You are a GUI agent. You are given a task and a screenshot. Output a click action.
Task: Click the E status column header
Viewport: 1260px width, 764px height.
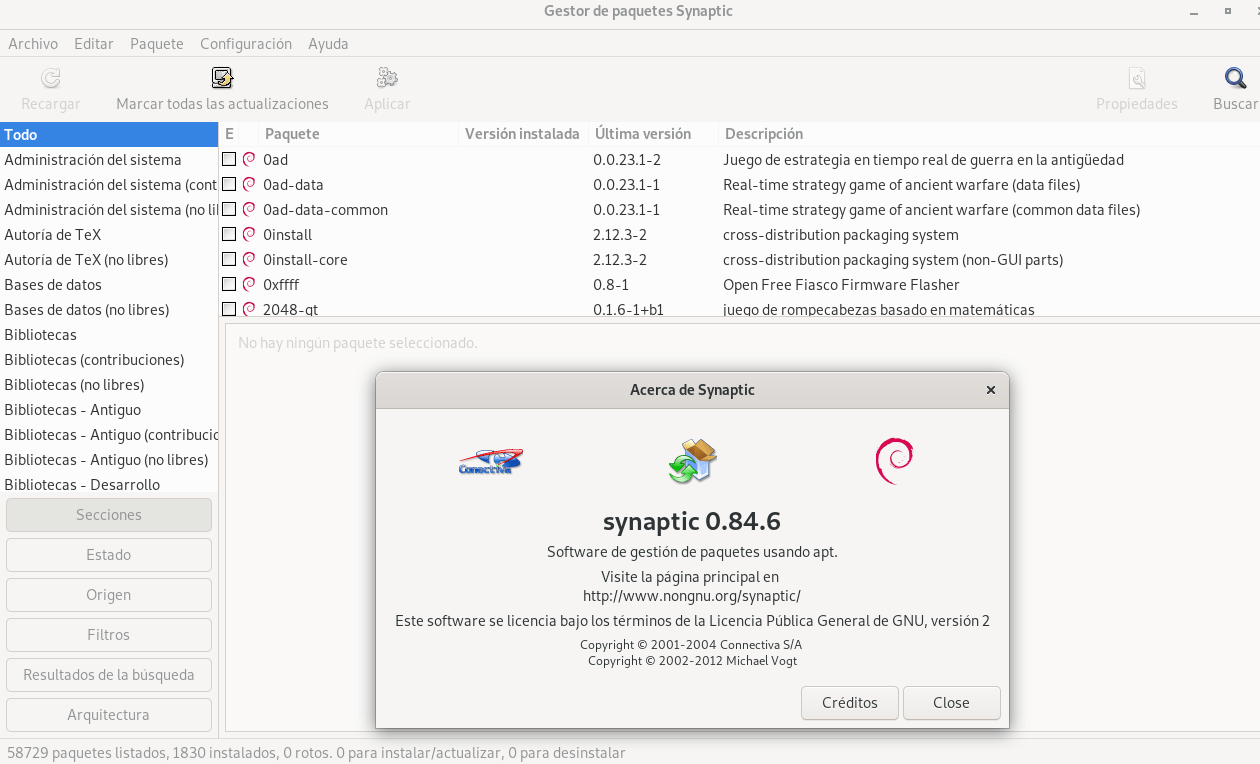coord(229,134)
